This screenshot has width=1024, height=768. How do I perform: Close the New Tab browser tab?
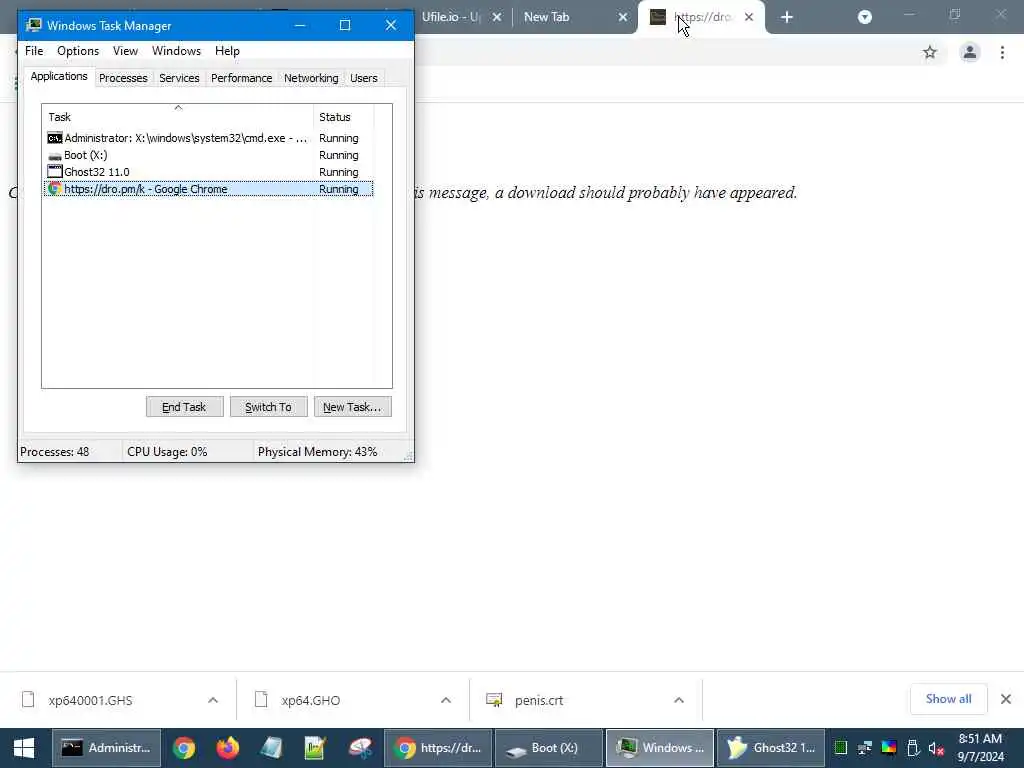[623, 18]
